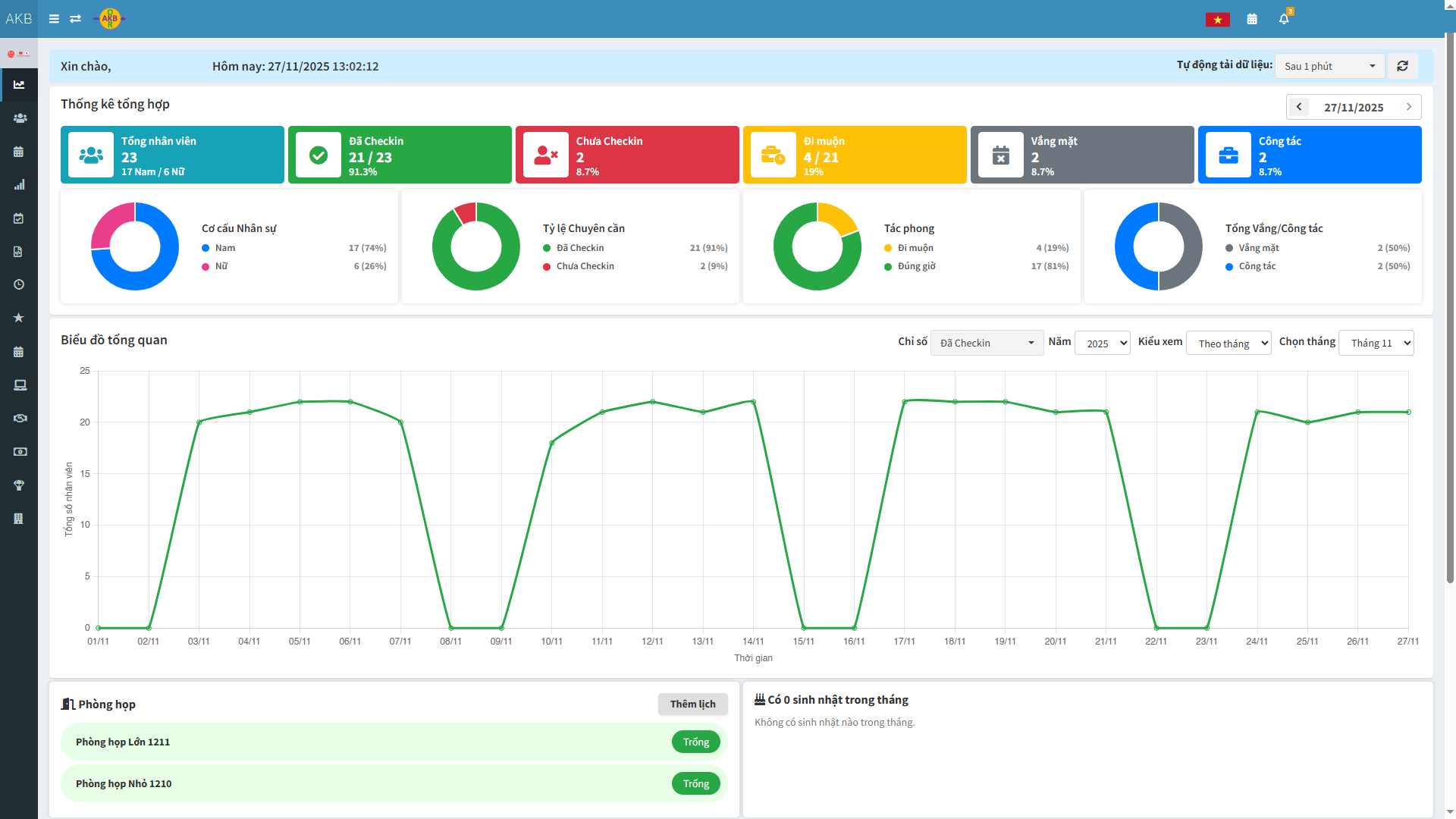Screen dimensions: 1456x819
Task: Click the swap arrows icon in header
Action: point(75,19)
